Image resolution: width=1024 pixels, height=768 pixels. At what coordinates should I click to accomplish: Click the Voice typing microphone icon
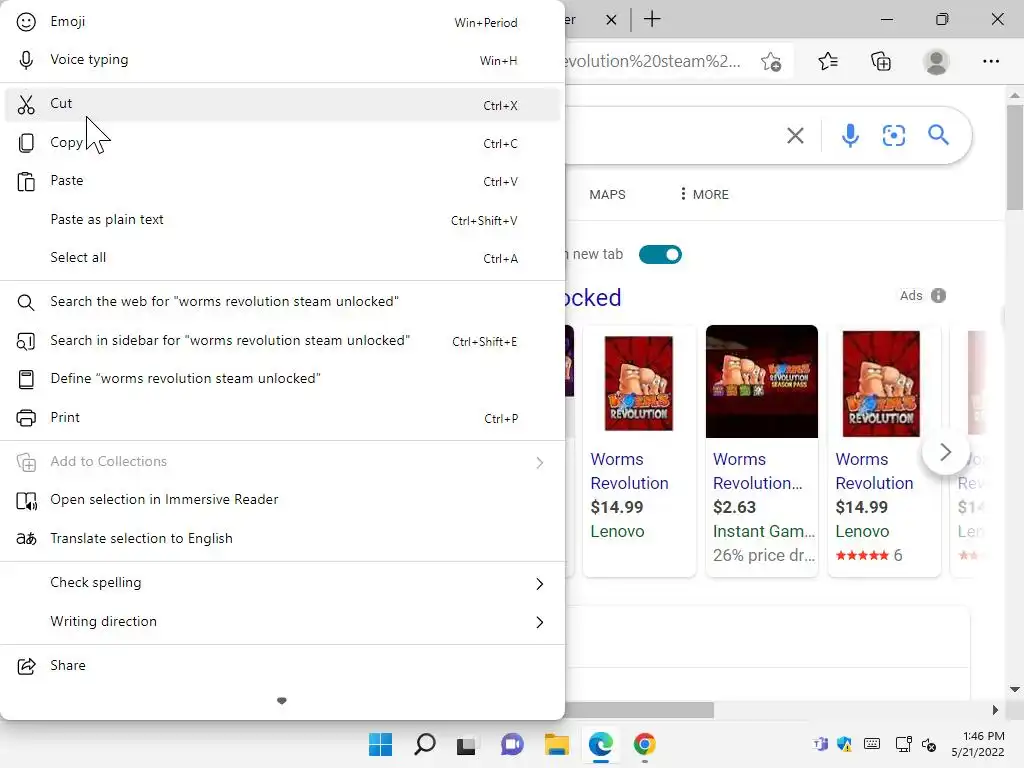26,60
